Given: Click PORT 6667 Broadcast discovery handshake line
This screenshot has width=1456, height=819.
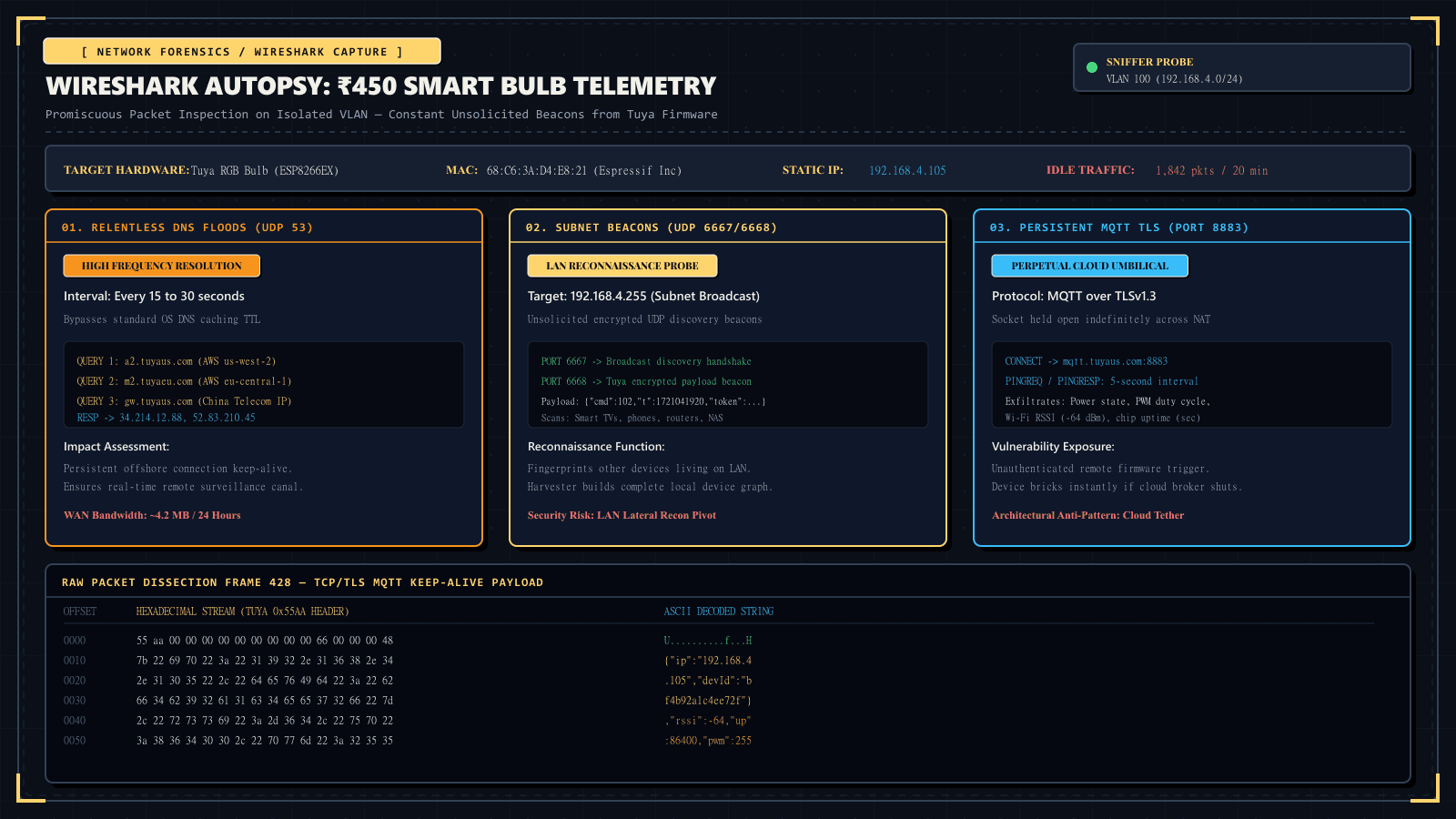Looking at the screenshot, I should [646, 361].
